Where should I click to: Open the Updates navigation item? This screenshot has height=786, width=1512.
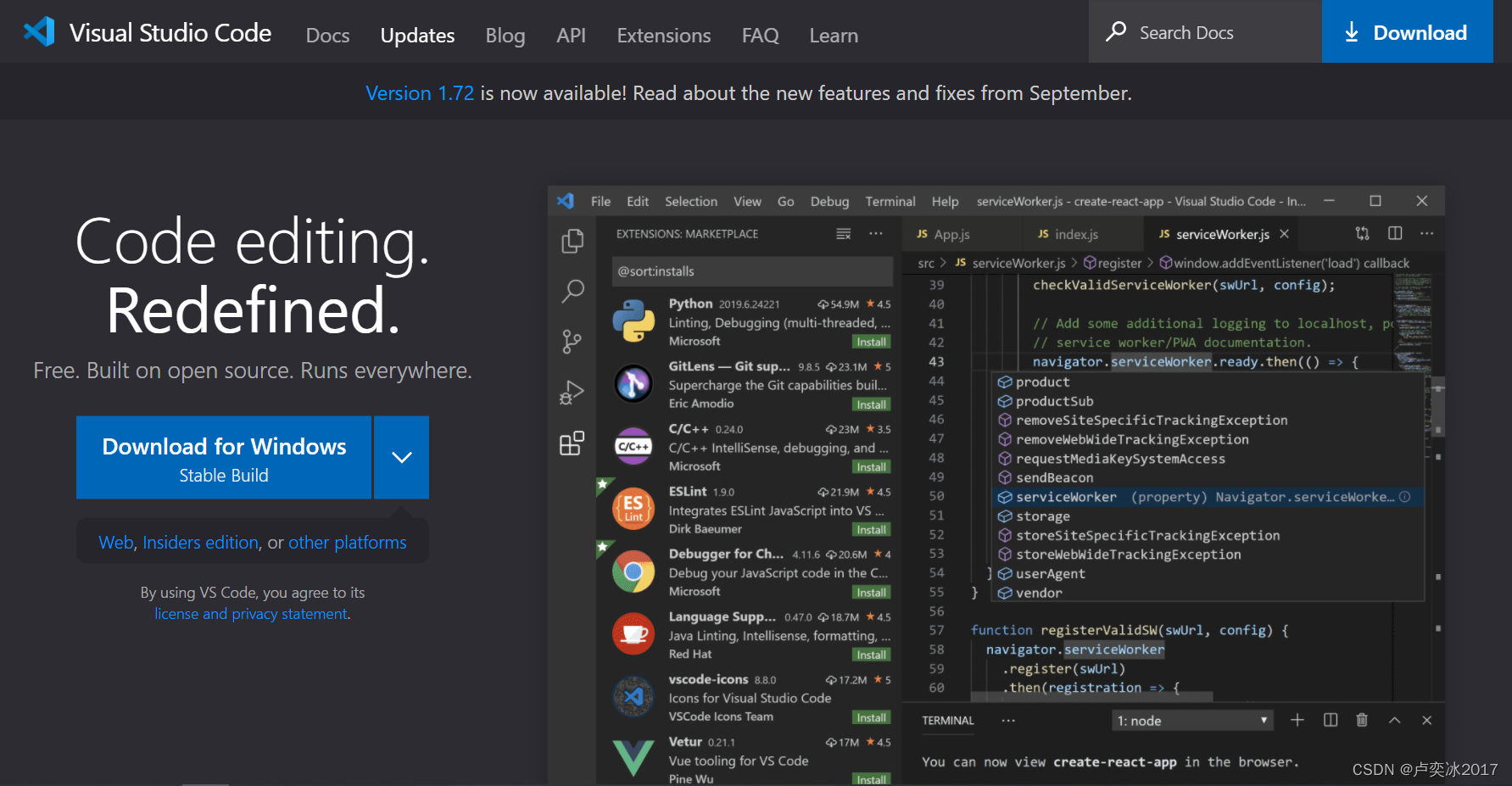click(x=417, y=36)
